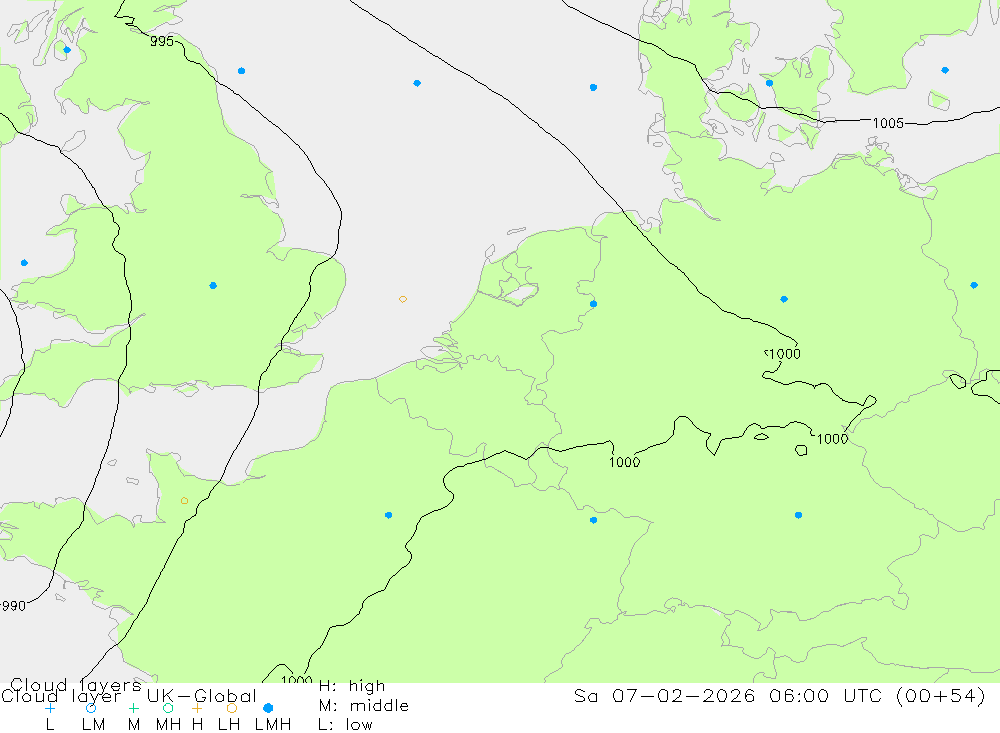Select the blue cloud marker over western Scotland

pos(67,50)
